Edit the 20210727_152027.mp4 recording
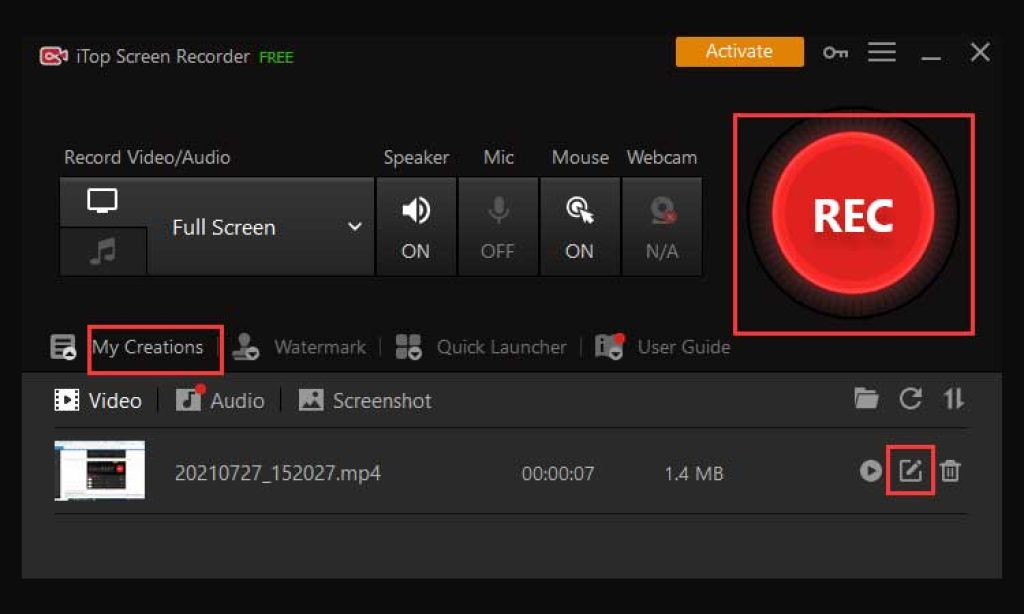Viewport: 1024px width, 614px height. click(x=910, y=470)
